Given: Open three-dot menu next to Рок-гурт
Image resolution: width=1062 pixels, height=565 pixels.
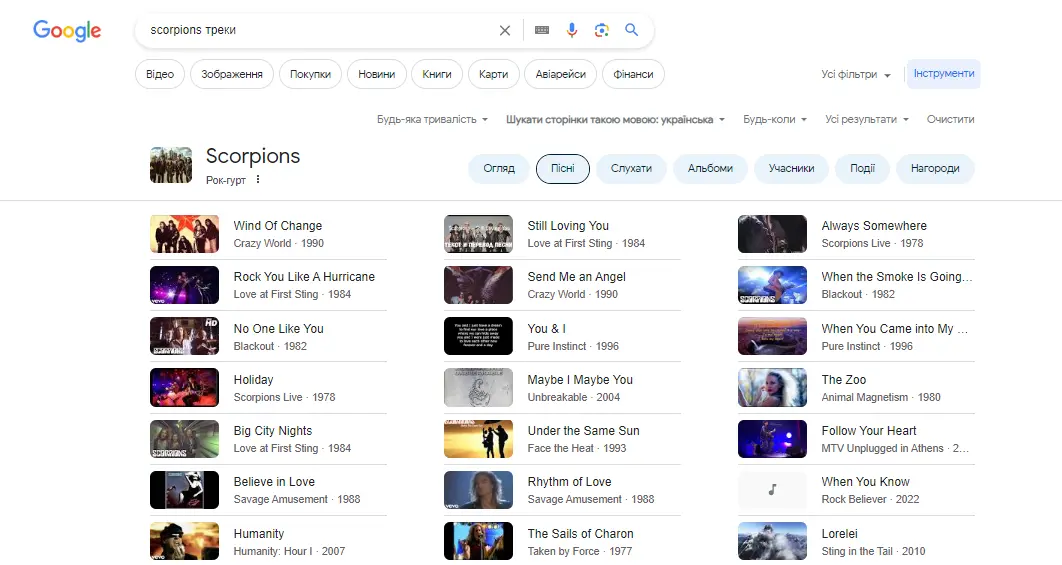Looking at the screenshot, I should (x=257, y=180).
